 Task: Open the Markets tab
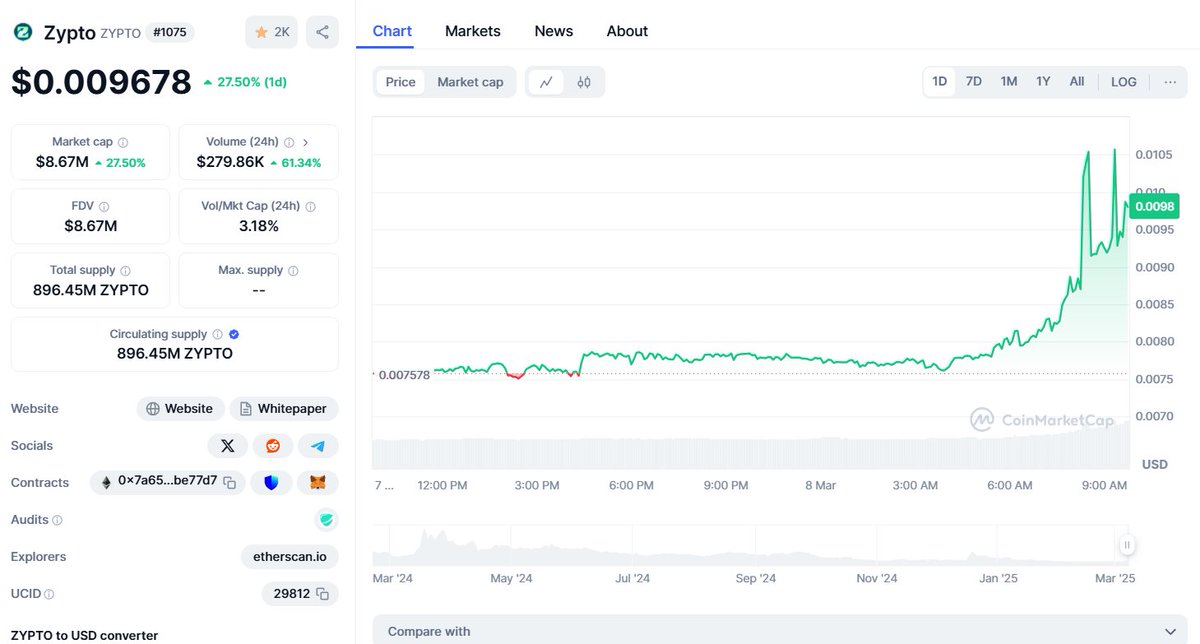click(x=473, y=31)
